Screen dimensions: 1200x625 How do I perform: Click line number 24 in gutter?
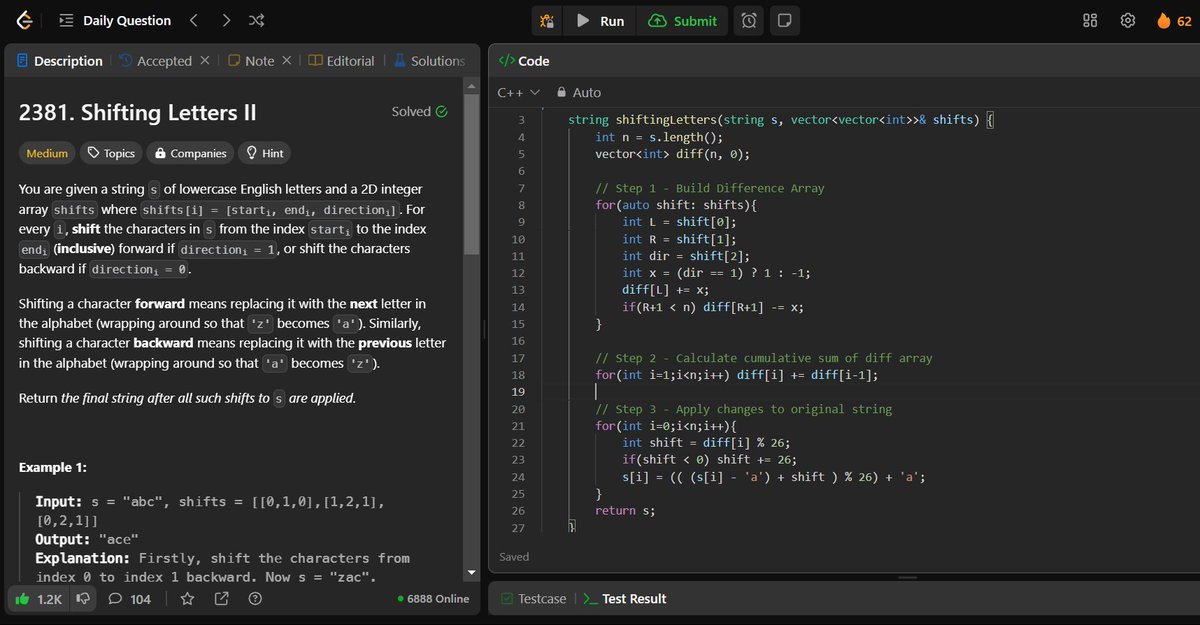[x=517, y=477]
